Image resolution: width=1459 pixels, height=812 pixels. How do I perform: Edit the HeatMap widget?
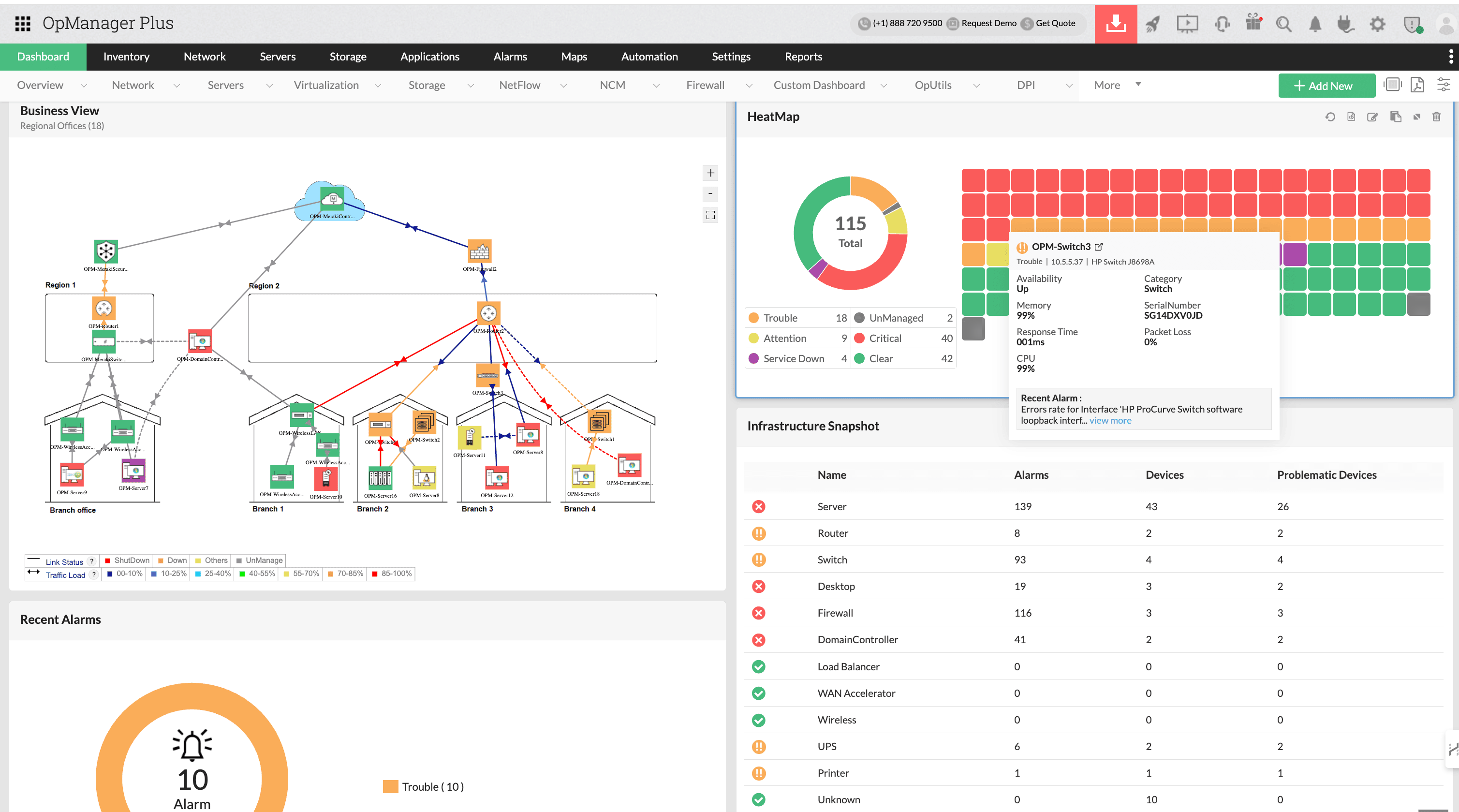(1372, 117)
